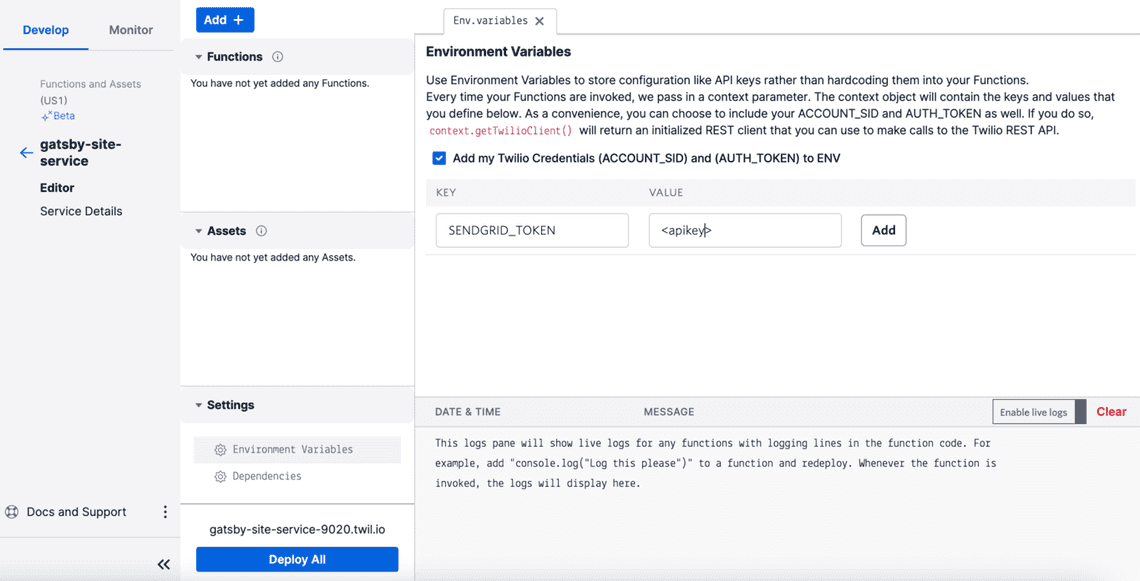Click the info icon next to Assets
The width and height of the screenshot is (1140, 581).
click(x=261, y=231)
